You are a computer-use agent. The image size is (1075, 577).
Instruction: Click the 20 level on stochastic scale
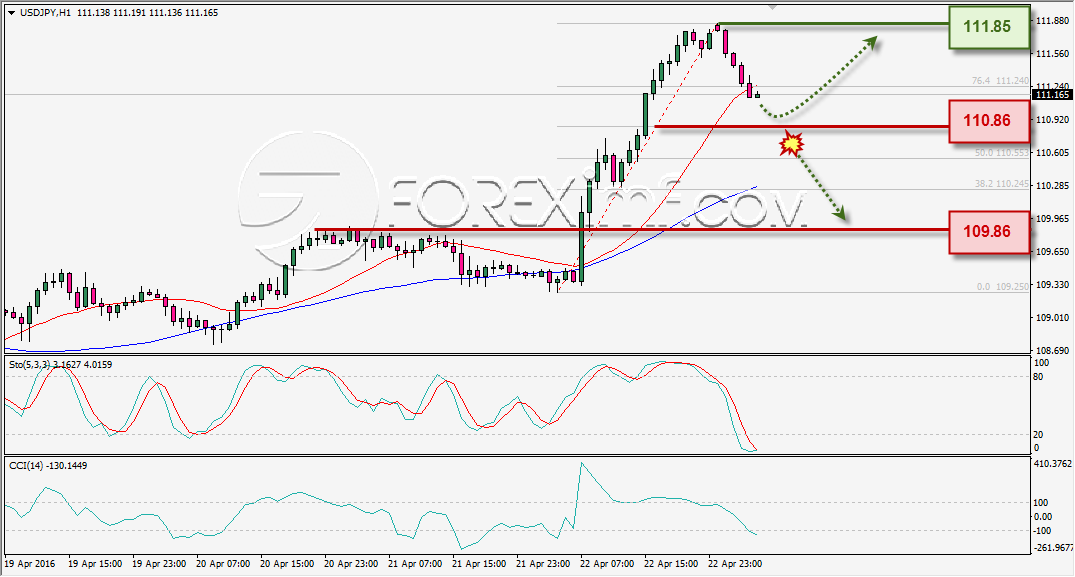coord(1038,434)
